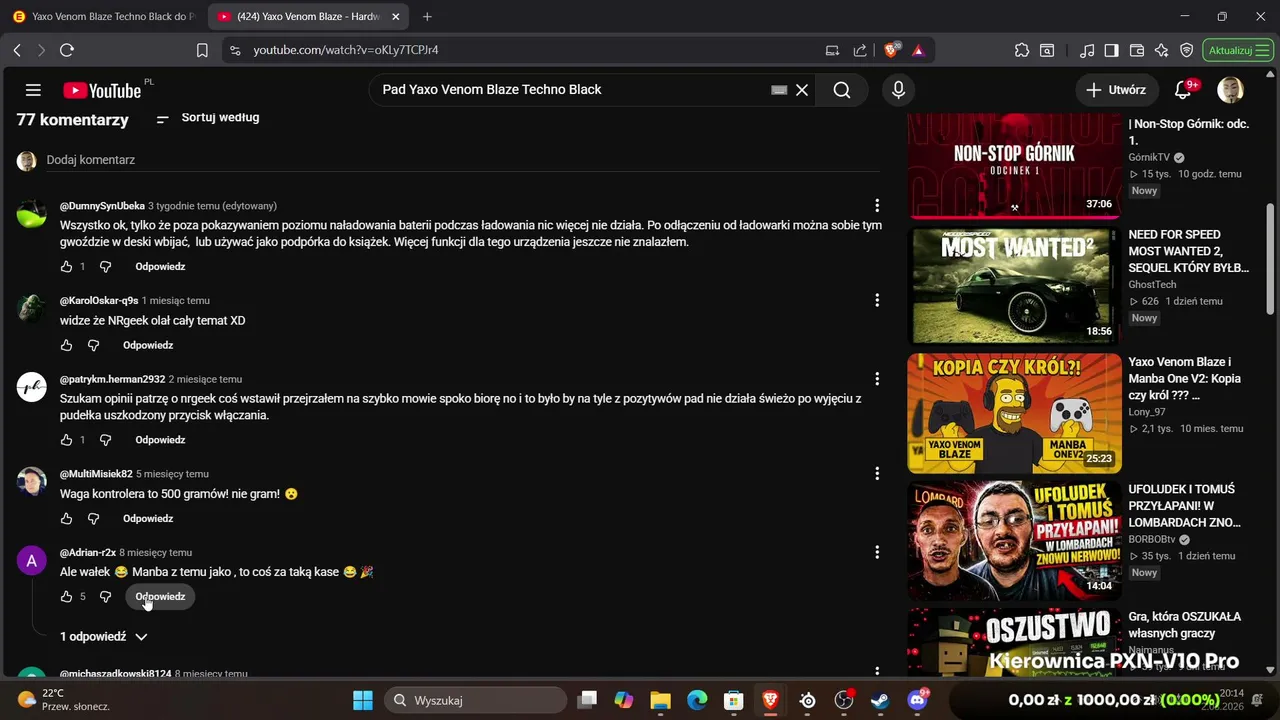Click the Utwórz create button
This screenshot has width=1280, height=720.
[x=1117, y=90]
